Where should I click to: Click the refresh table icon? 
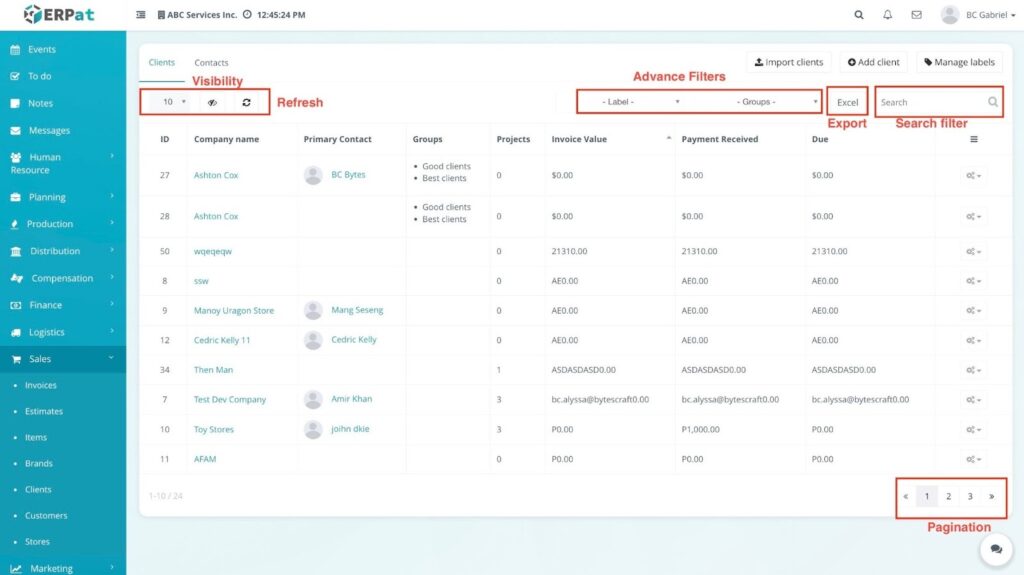click(247, 102)
